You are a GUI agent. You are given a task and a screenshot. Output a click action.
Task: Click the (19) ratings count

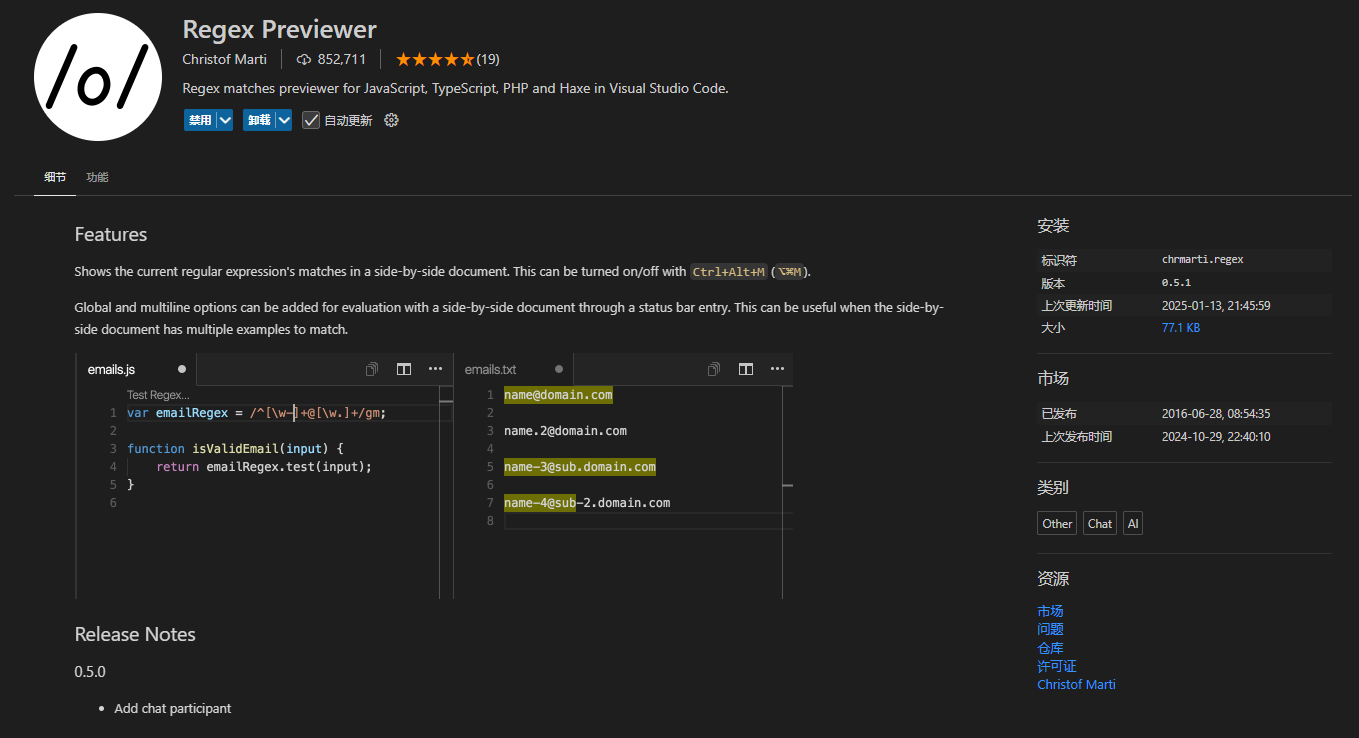point(488,59)
